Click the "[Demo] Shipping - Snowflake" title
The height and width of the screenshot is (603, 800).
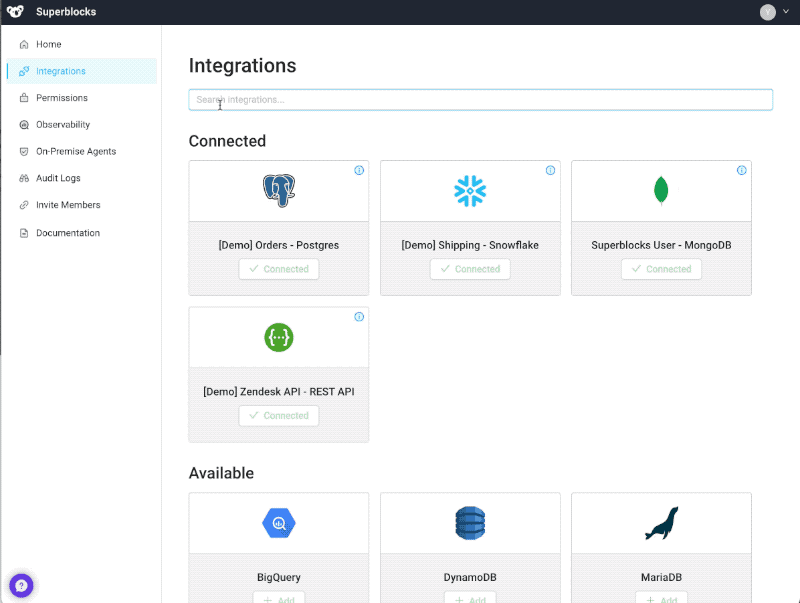coord(470,245)
